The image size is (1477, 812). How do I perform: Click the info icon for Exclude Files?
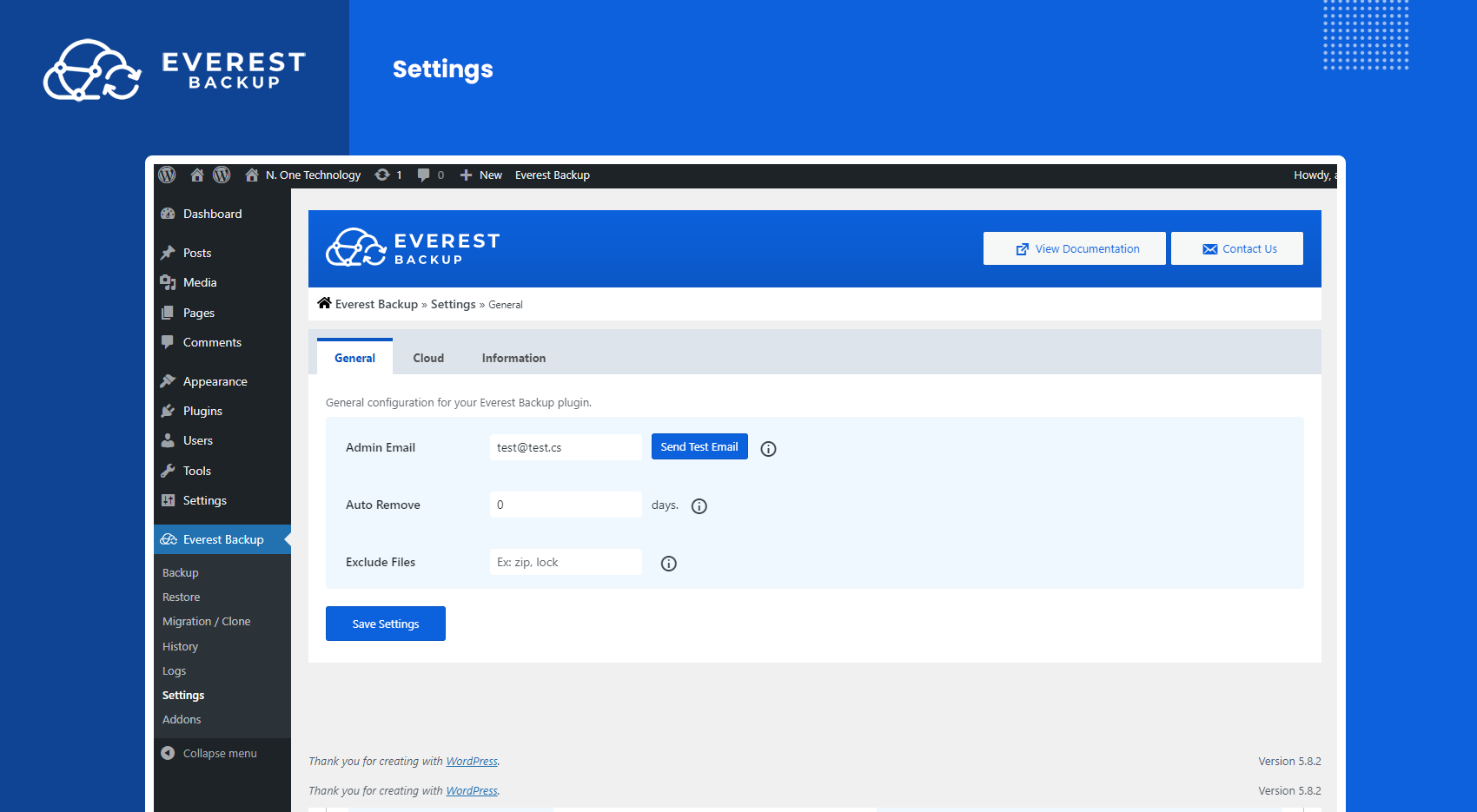coord(669,564)
